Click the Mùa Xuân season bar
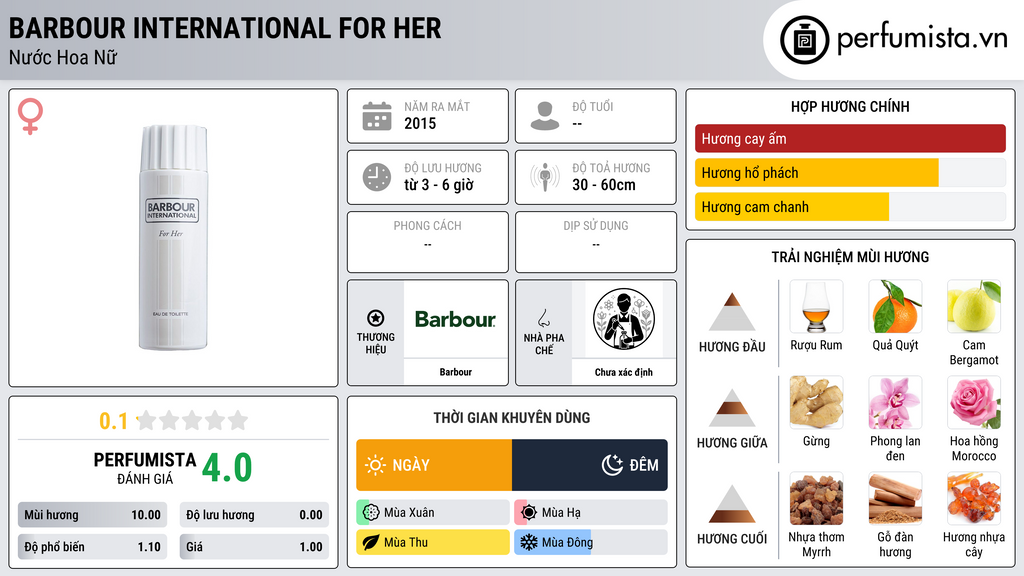The width and height of the screenshot is (1024, 576). click(x=433, y=513)
